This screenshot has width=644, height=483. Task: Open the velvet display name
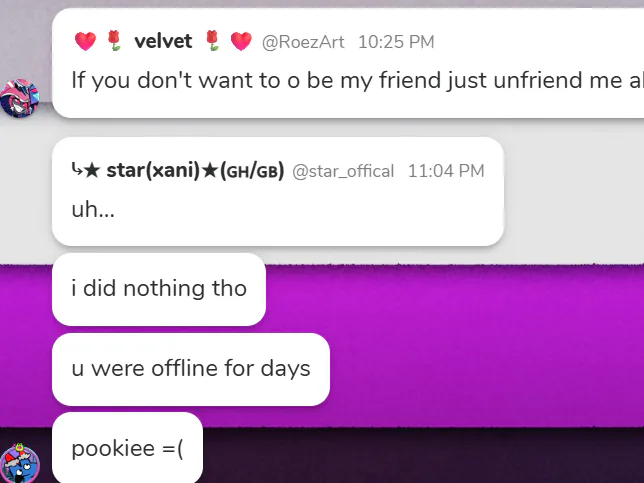coord(163,41)
